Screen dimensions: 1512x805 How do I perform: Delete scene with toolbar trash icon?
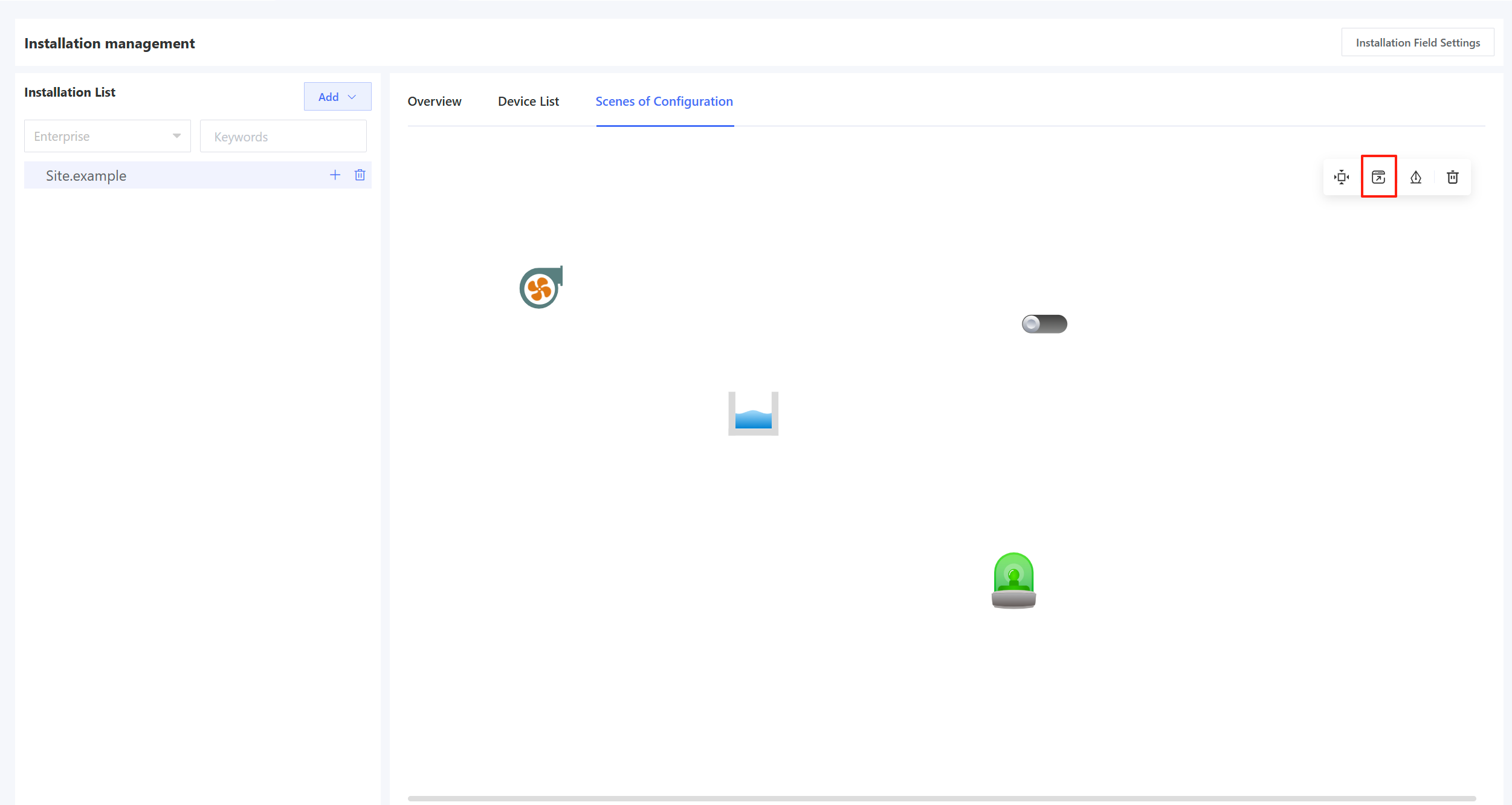click(x=1453, y=177)
